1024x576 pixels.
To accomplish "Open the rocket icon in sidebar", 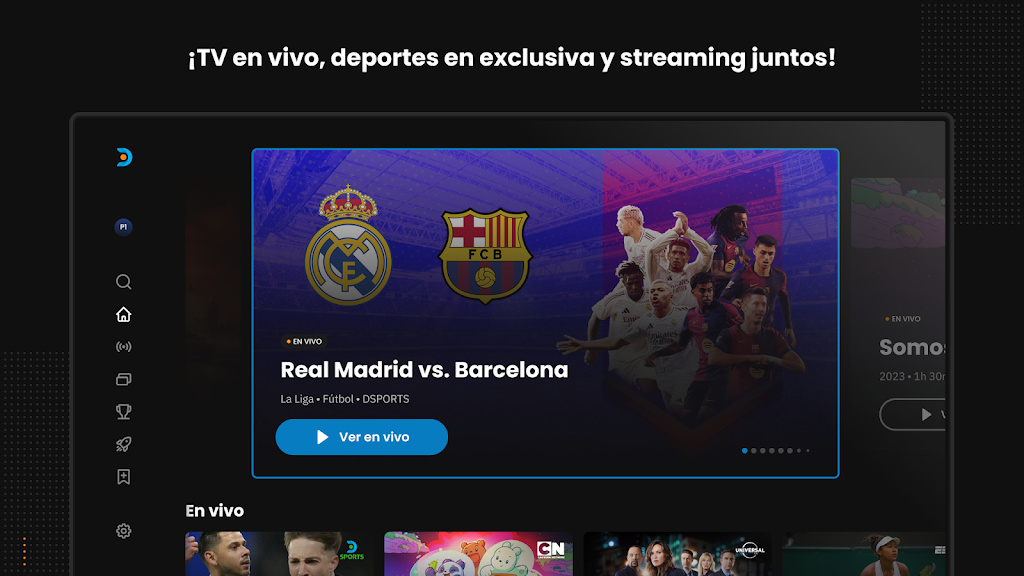I will (123, 444).
